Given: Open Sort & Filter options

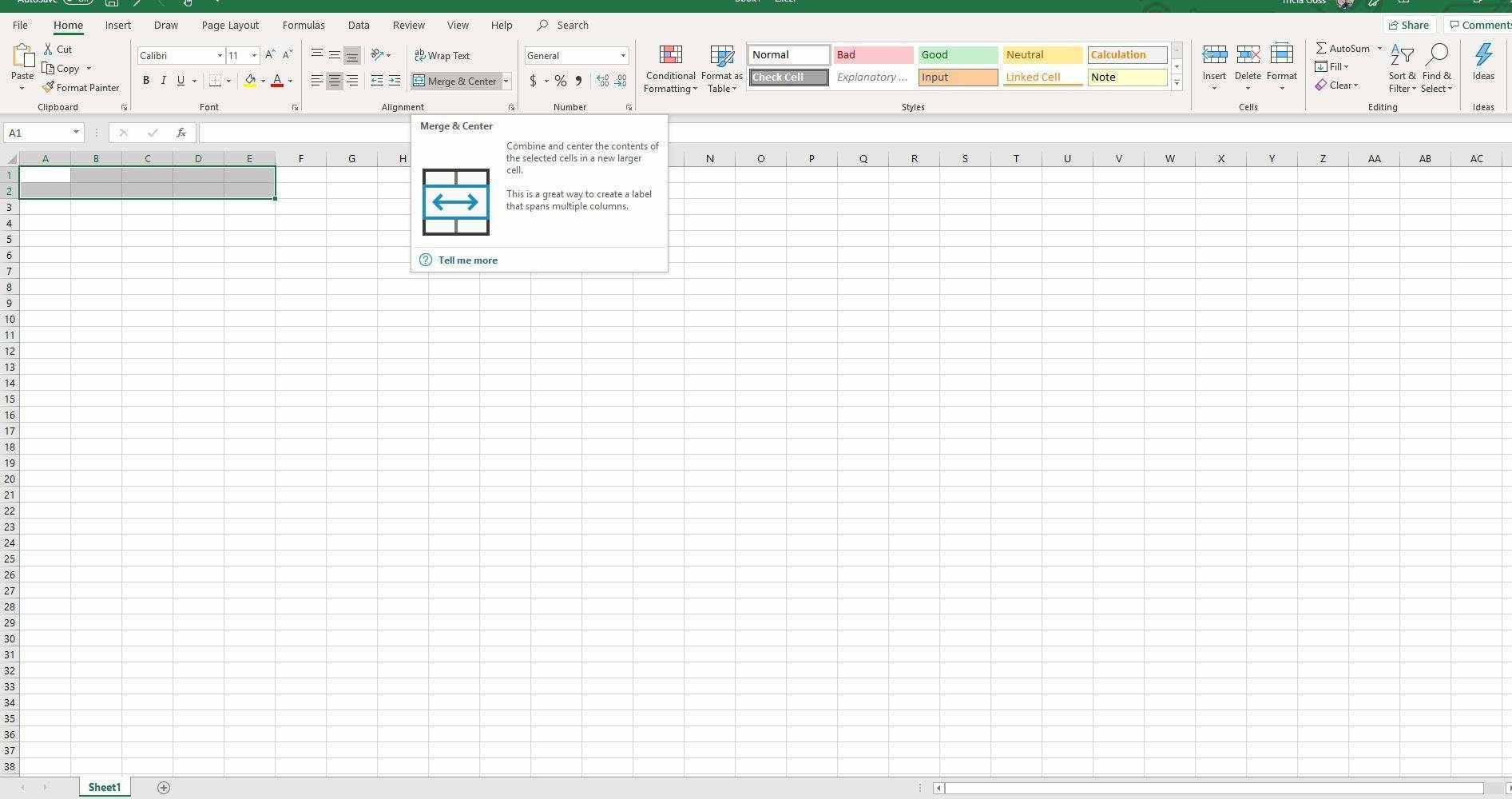Looking at the screenshot, I should pos(1402,68).
